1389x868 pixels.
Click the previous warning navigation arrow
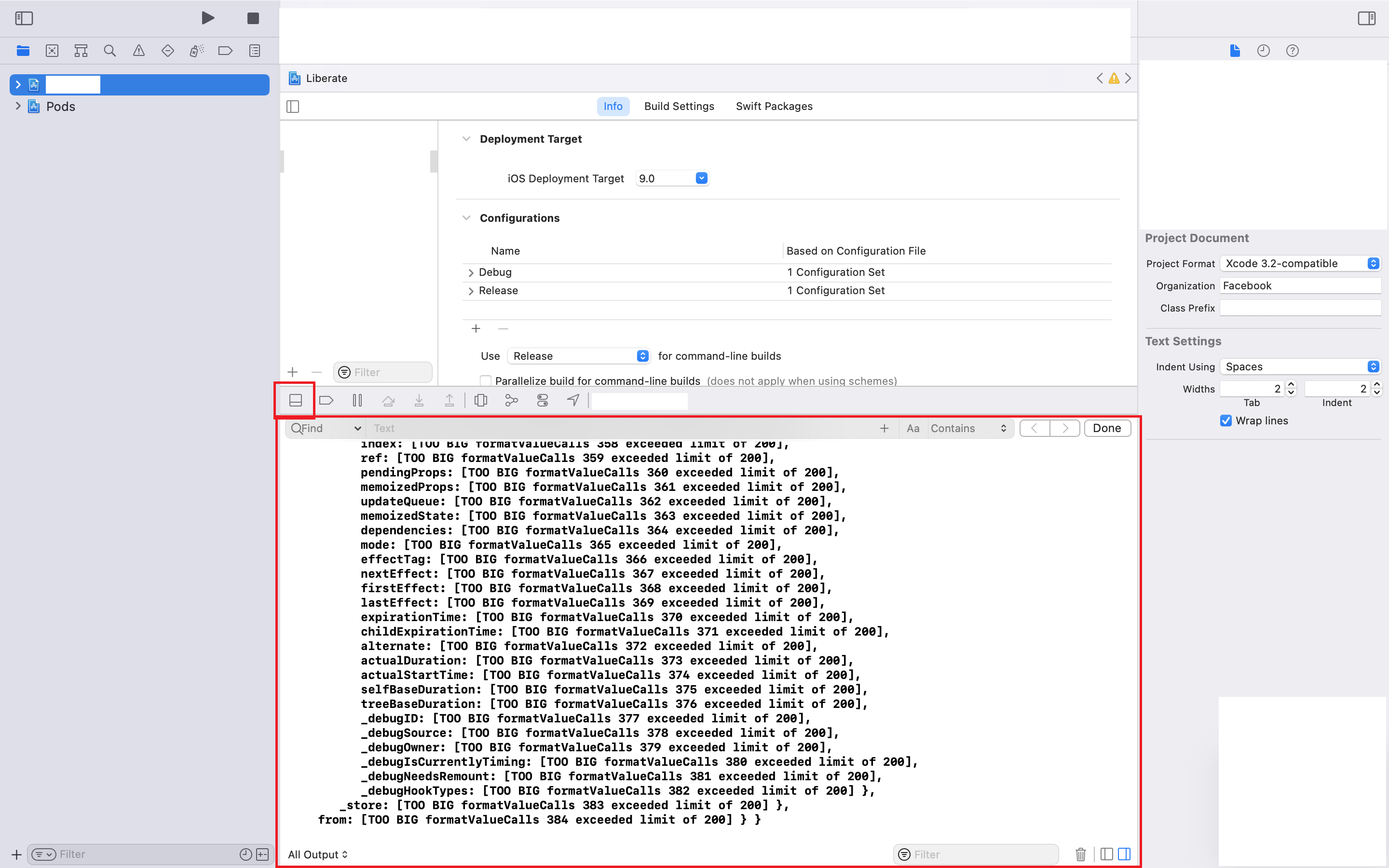click(1100, 78)
